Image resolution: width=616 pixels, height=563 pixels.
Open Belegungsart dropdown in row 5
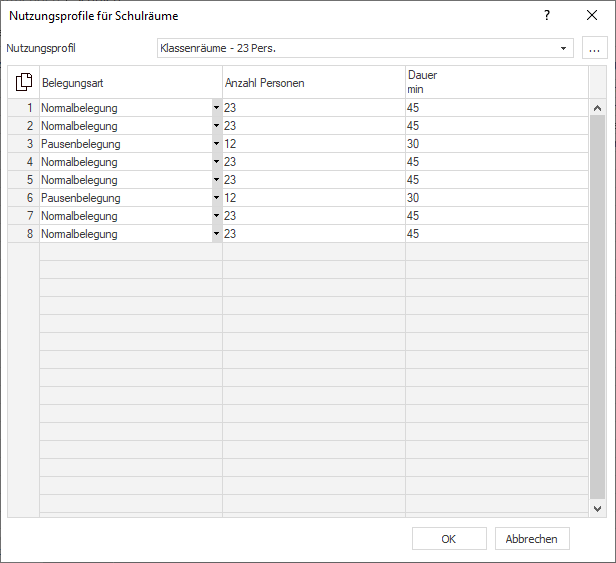(x=216, y=180)
